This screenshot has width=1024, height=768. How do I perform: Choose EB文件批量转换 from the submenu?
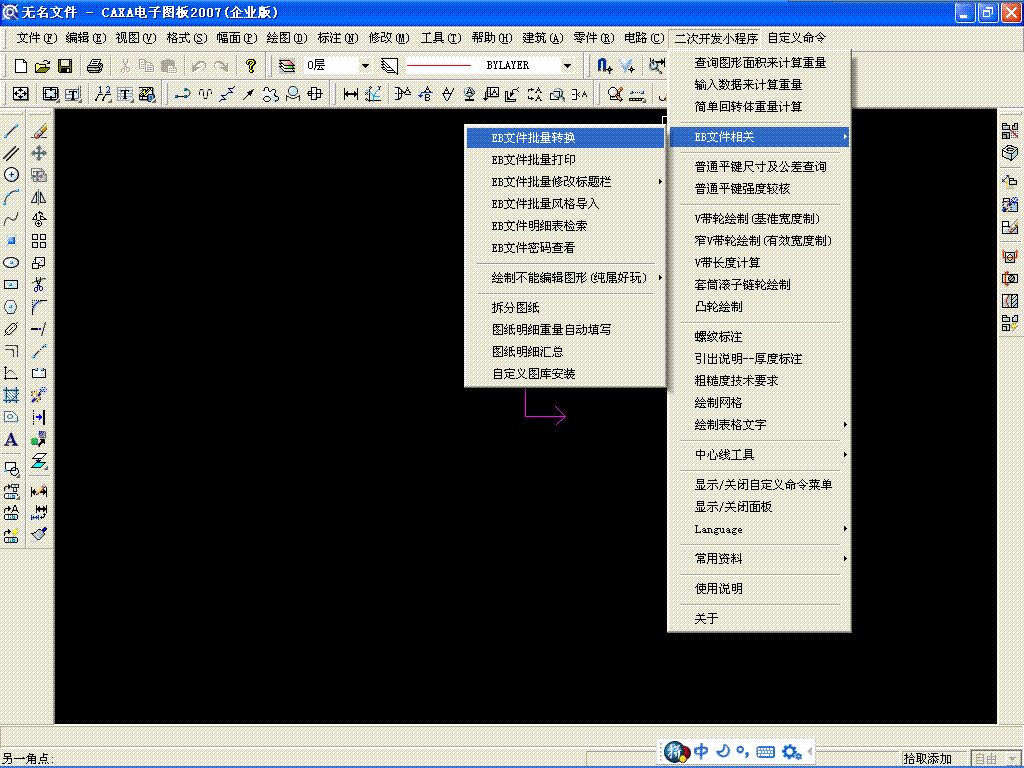click(566, 137)
